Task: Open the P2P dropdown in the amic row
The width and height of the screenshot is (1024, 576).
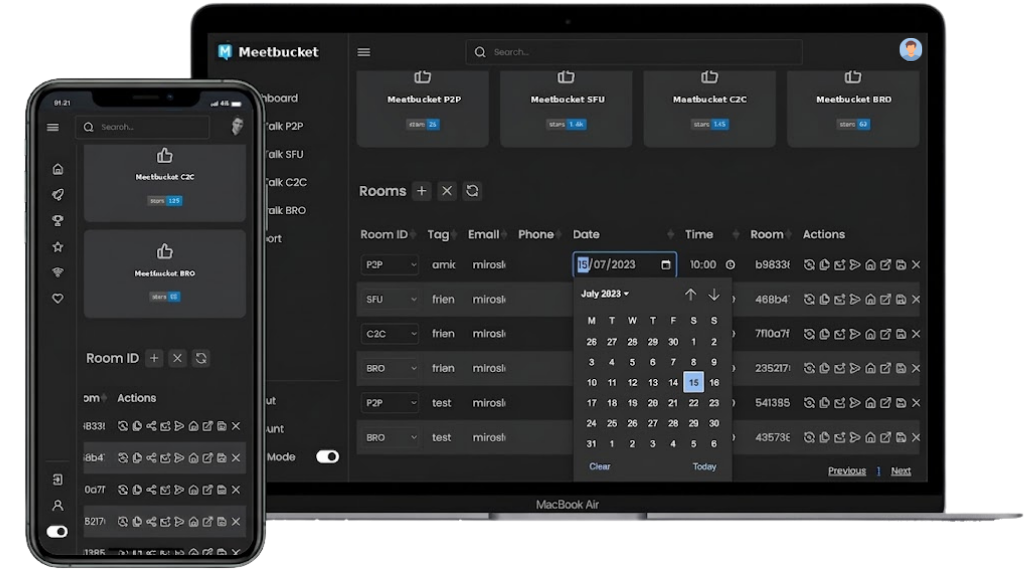Action: (x=390, y=264)
